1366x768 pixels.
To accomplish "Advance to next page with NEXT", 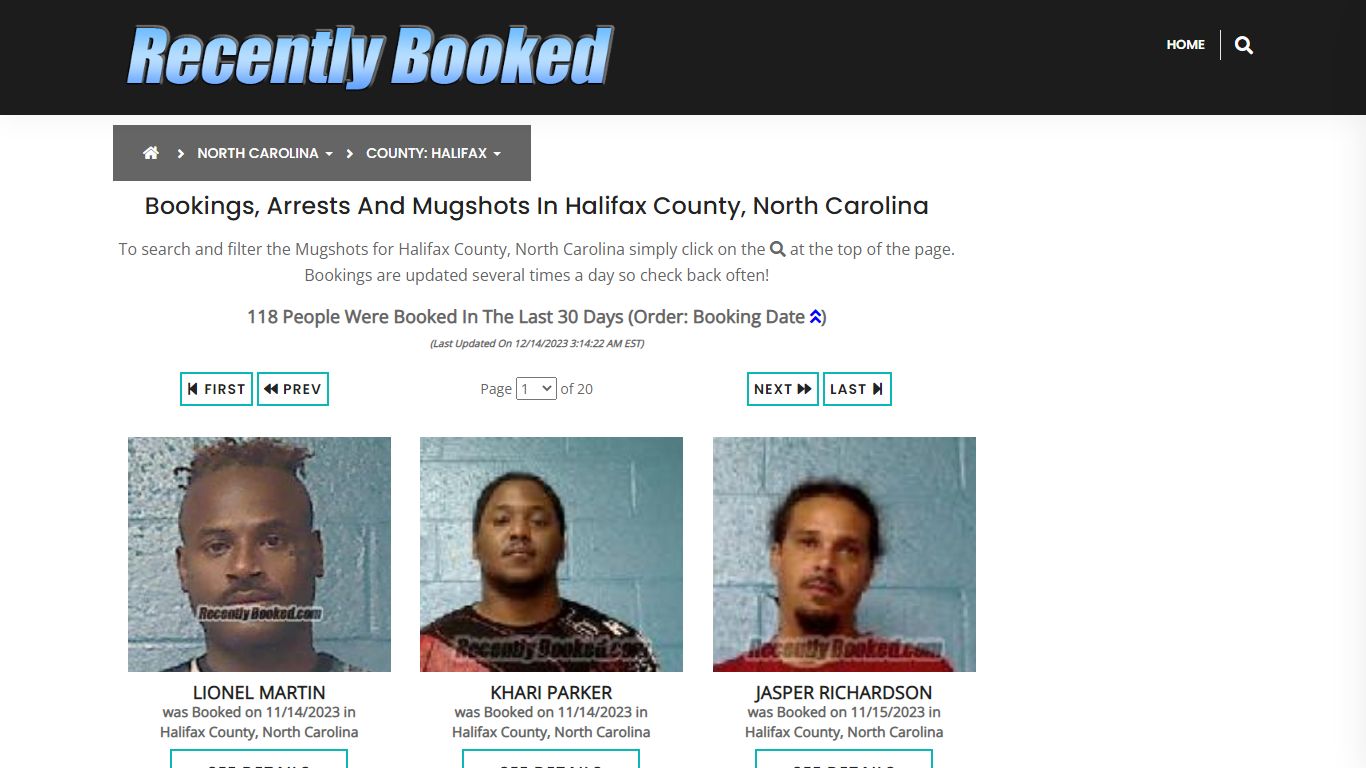I will 783,389.
